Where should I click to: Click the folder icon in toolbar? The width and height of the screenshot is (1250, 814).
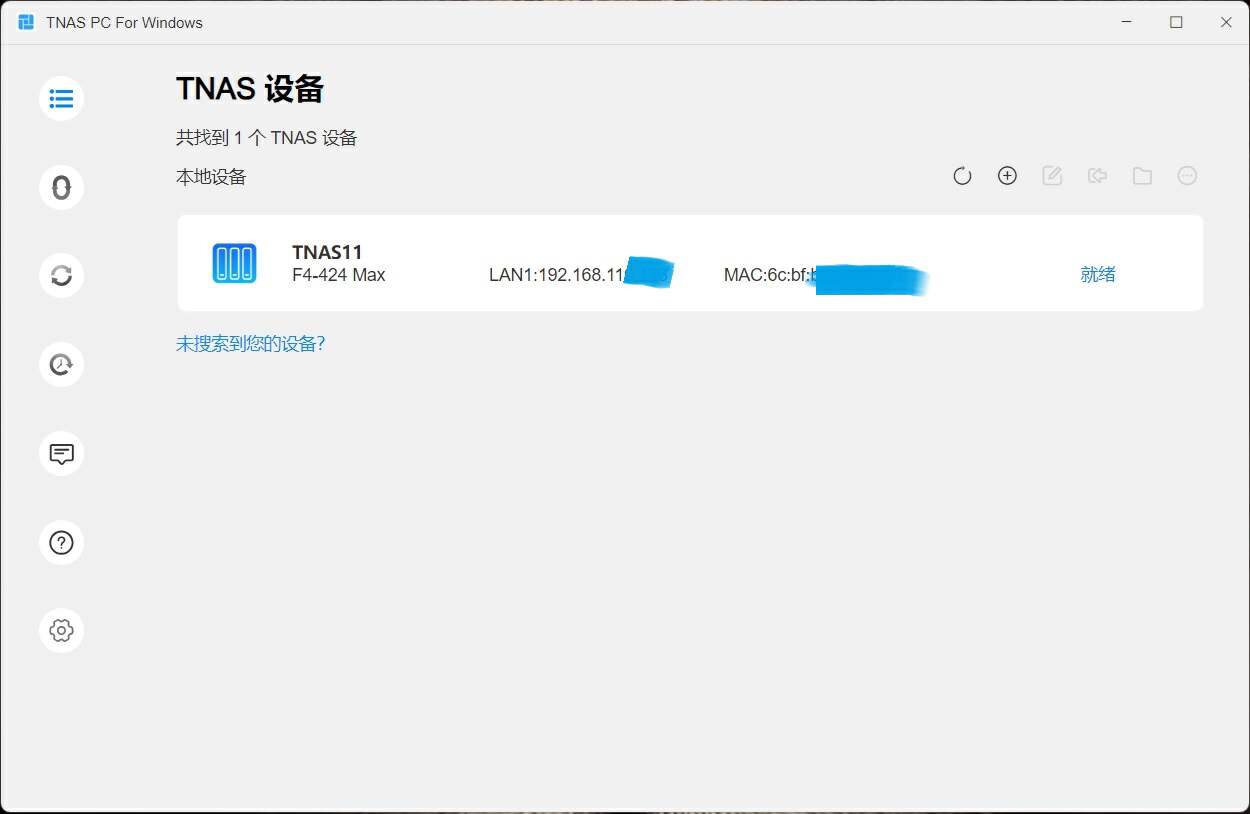tap(1142, 176)
